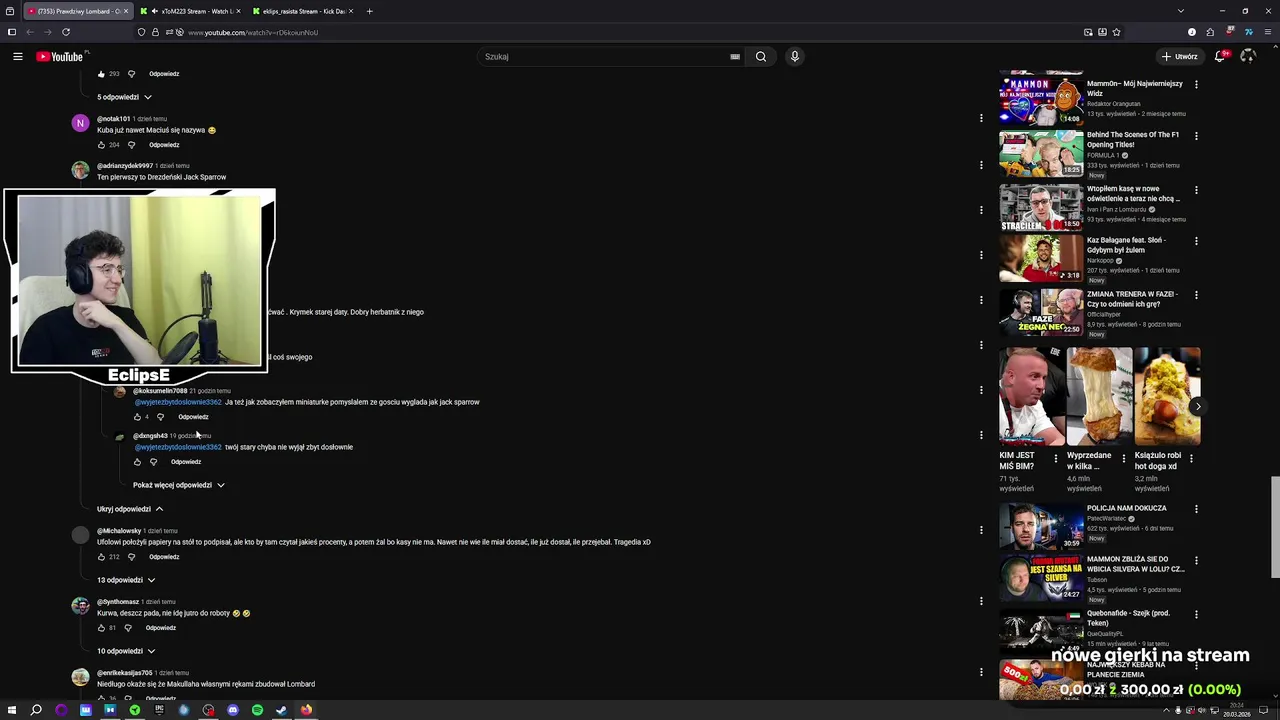This screenshot has height=720, width=1280.
Task: Start voice search with the microphone icon
Action: coord(795,57)
